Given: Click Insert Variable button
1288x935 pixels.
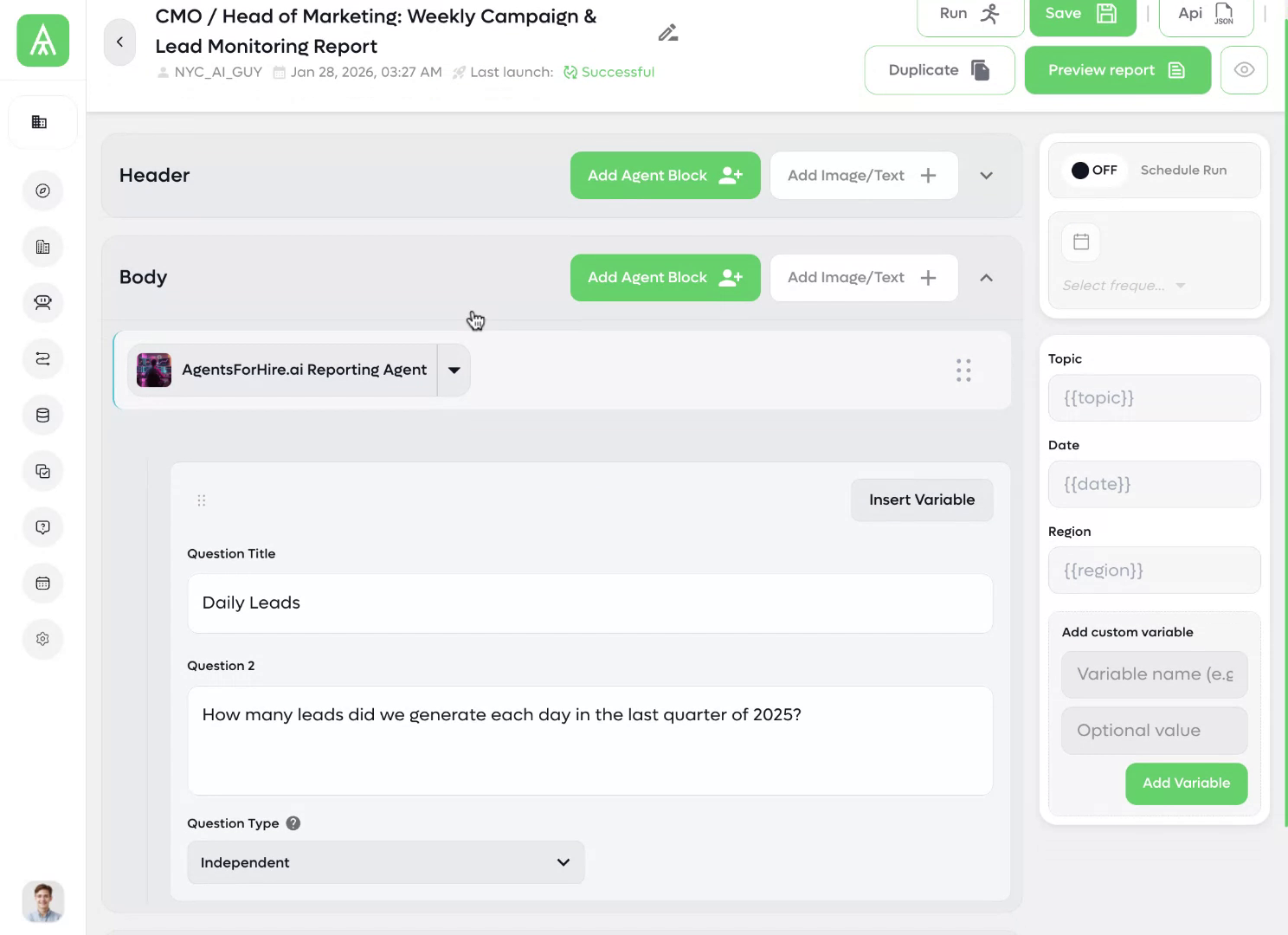Looking at the screenshot, I should [922, 500].
